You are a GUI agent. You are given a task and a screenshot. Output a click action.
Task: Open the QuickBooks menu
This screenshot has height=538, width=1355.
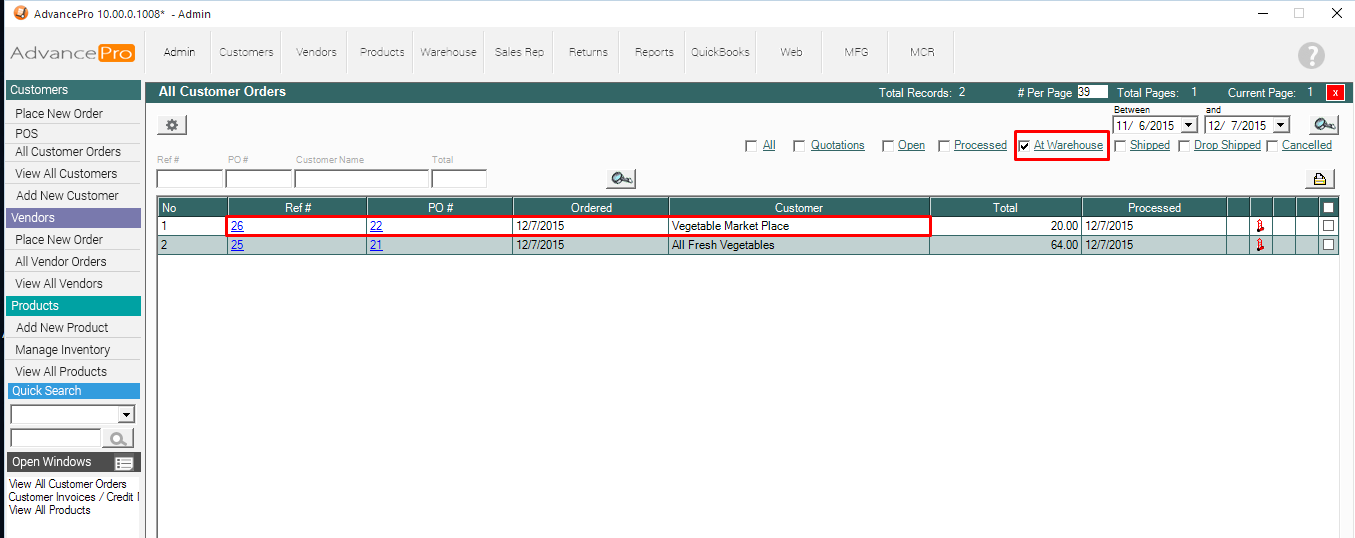point(720,52)
